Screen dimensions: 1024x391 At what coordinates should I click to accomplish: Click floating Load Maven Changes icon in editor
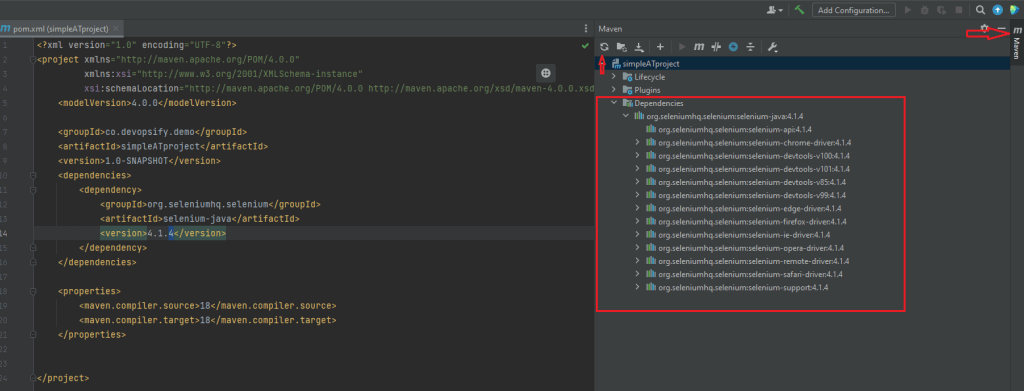pos(546,72)
